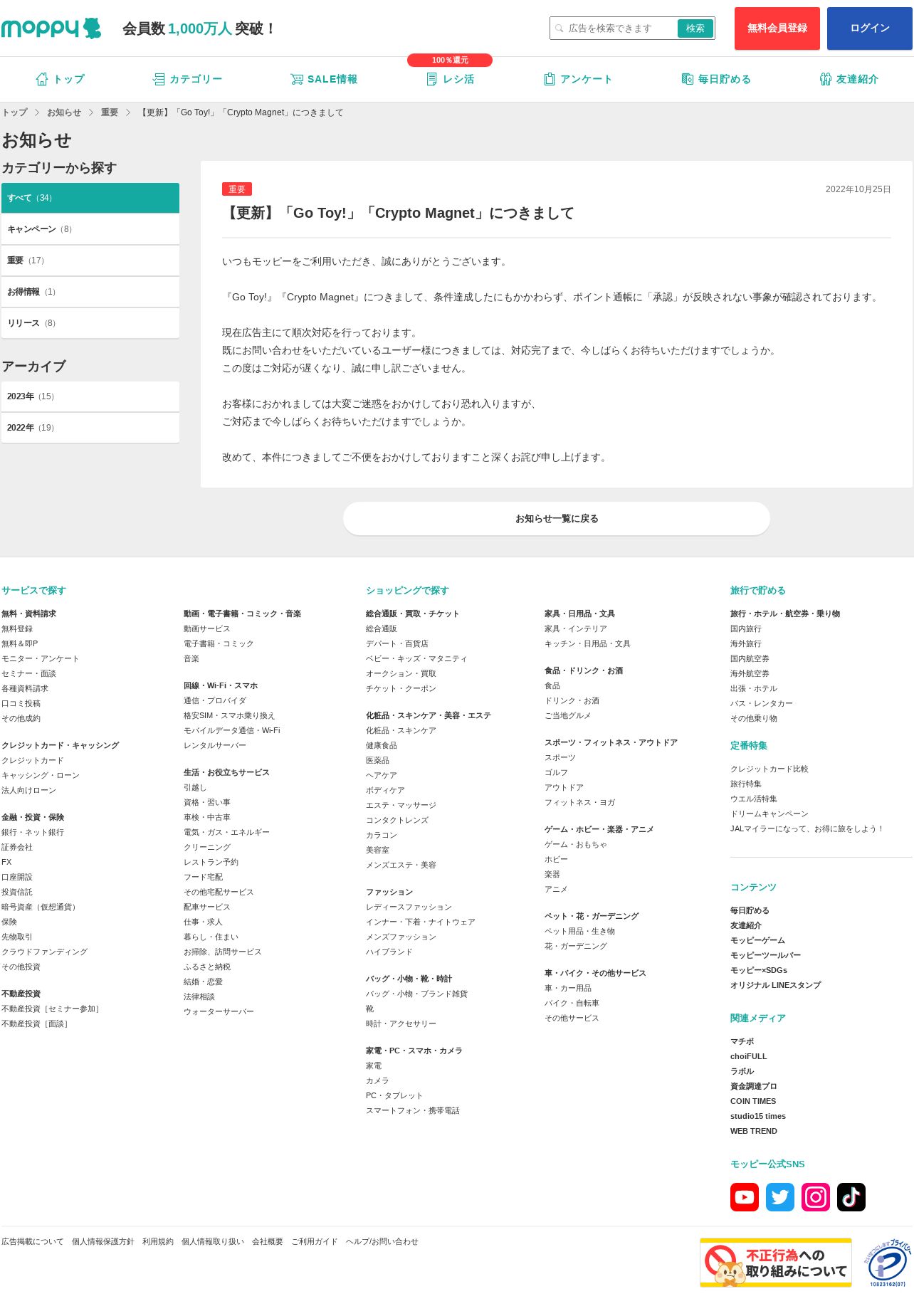Viewport: 914px width, 1316px height.
Task: Click クレジットカード・キャッシング footer heading
Action: 61,745
